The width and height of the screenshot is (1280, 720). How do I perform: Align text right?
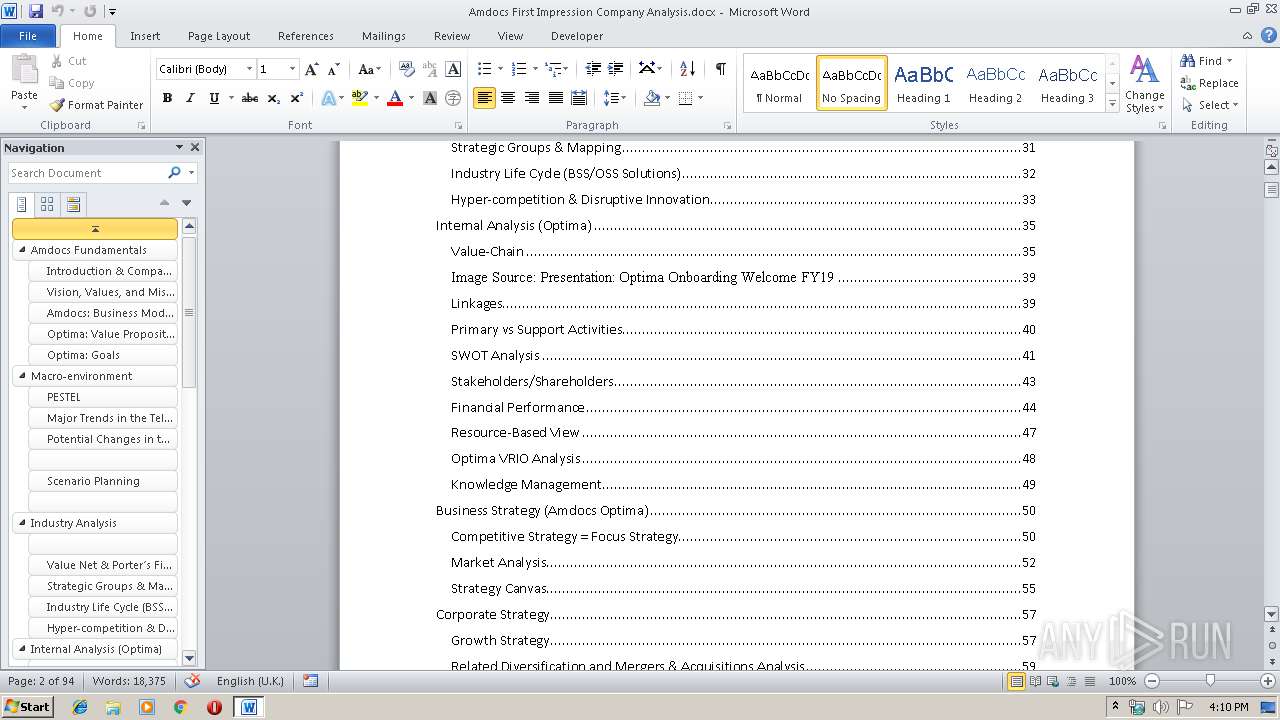coord(531,98)
